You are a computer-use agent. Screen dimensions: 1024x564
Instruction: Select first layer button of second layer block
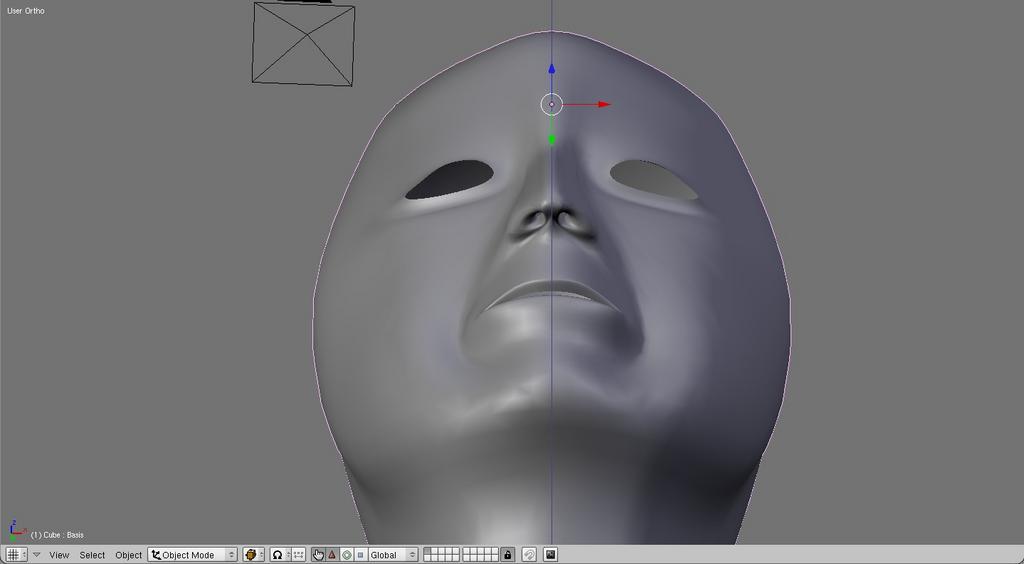pos(466,552)
